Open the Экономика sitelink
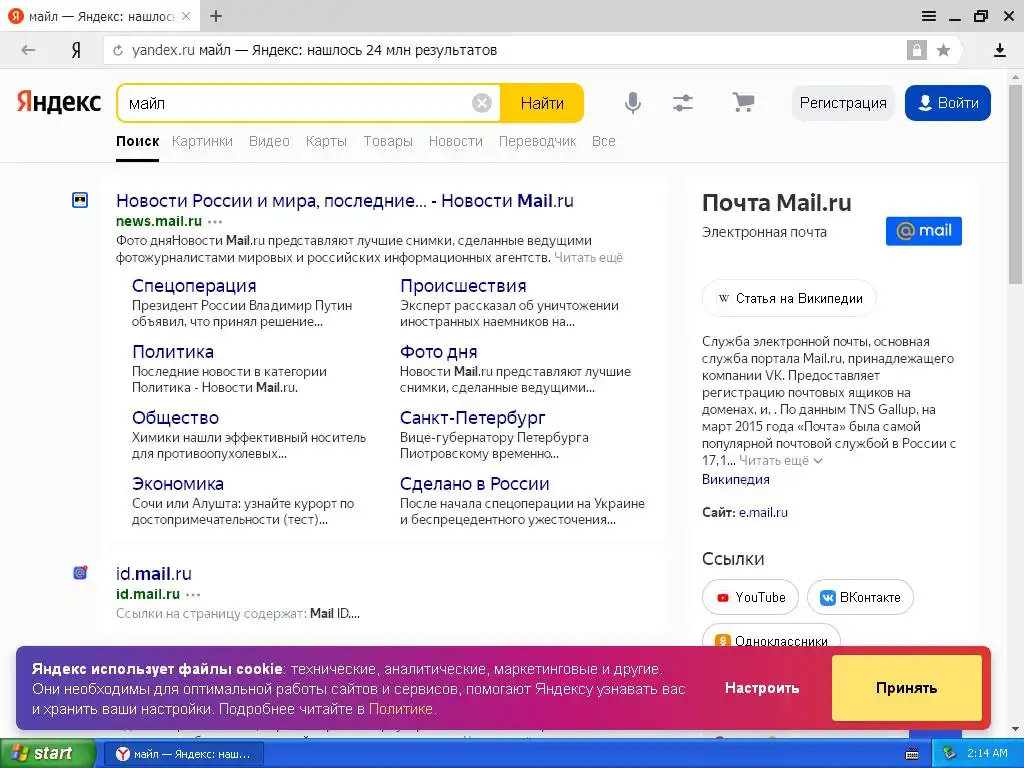Screen dimensions: 1024x768 click(178, 483)
